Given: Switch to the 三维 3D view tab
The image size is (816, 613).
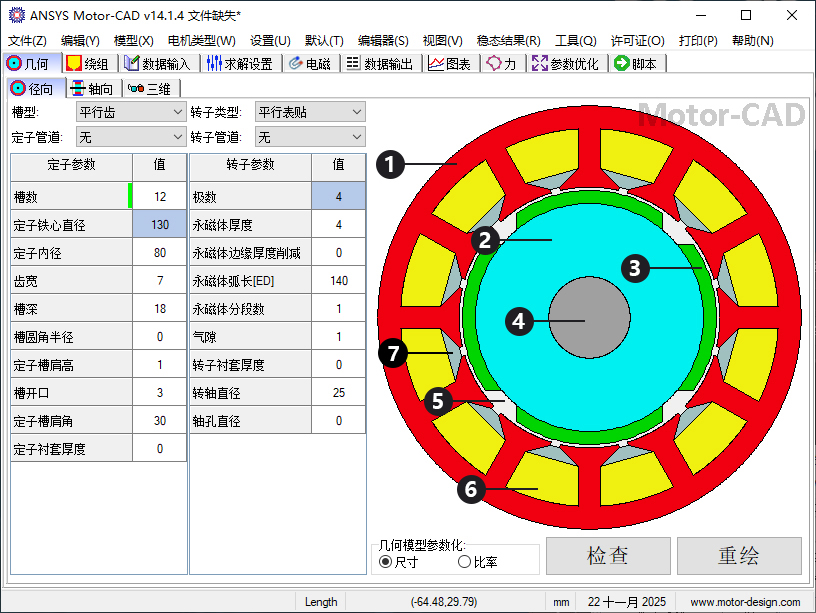Looking at the screenshot, I should coord(151,88).
